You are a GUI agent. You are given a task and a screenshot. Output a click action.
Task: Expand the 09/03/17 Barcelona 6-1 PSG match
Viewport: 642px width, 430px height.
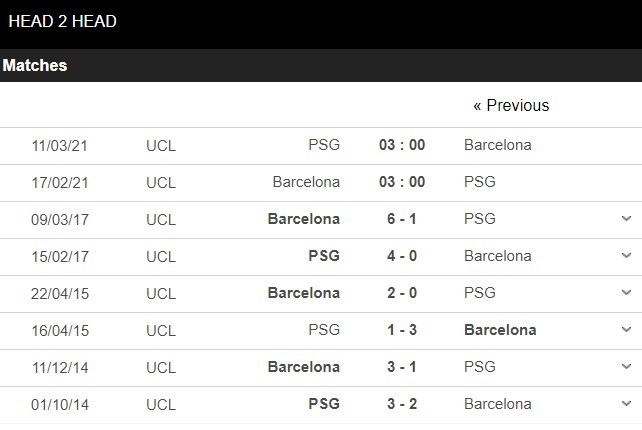click(626, 219)
